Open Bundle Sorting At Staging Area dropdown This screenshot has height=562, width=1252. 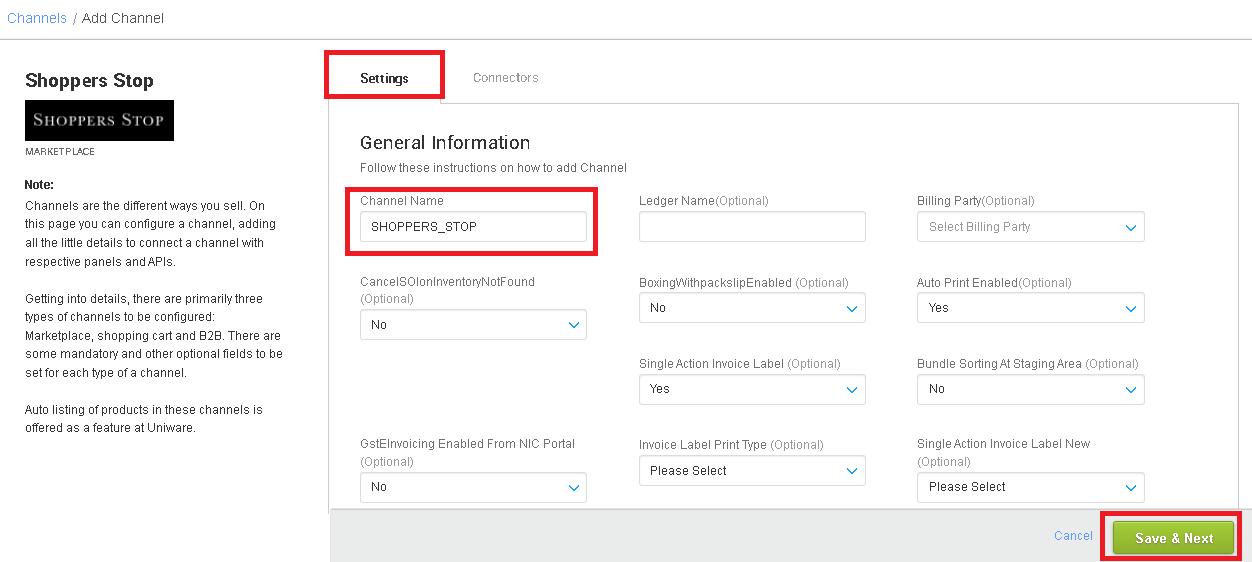click(1030, 389)
